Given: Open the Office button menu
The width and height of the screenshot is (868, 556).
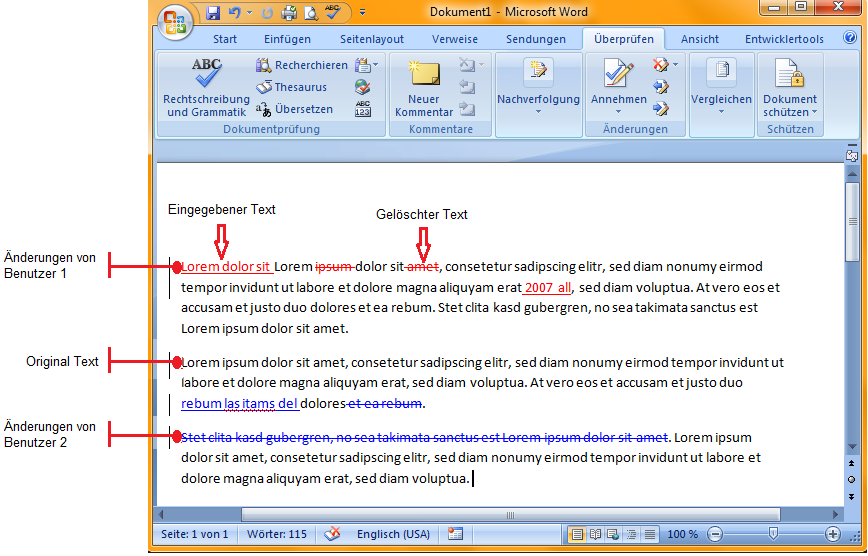Looking at the screenshot, I should pyautogui.click(x=174, y=23).
